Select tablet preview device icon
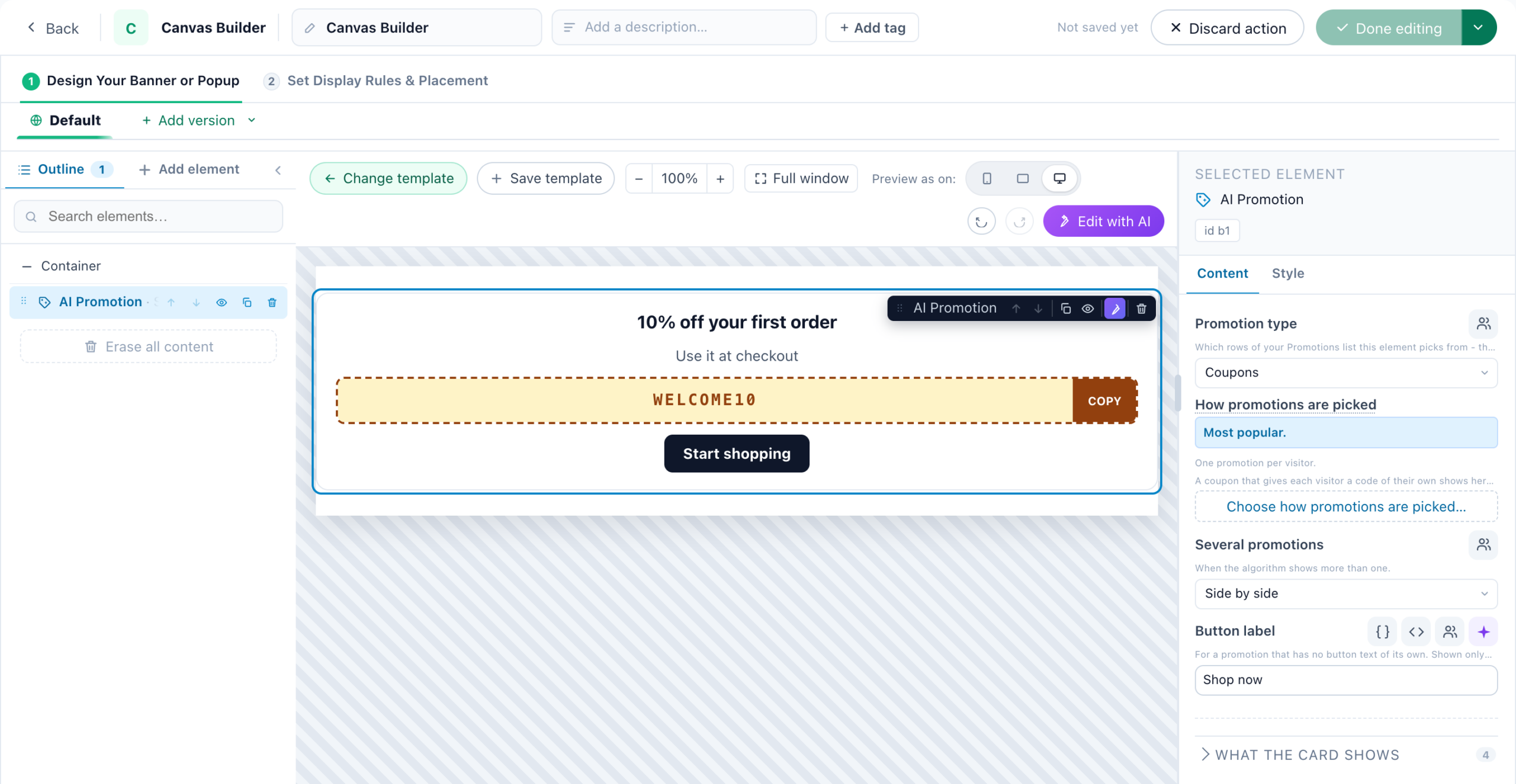The image size is (1516, 784). (1023, 178)
